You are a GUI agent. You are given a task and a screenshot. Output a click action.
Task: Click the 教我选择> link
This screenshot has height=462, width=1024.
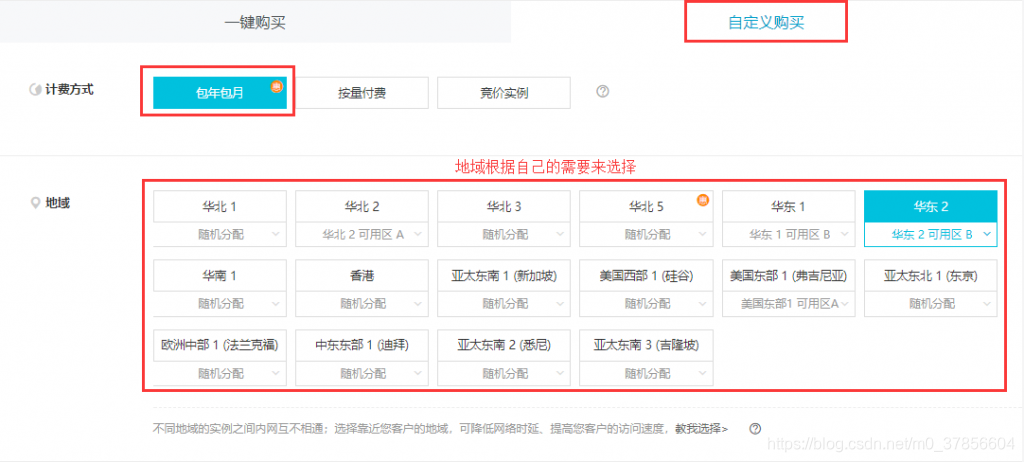[702, 429]
